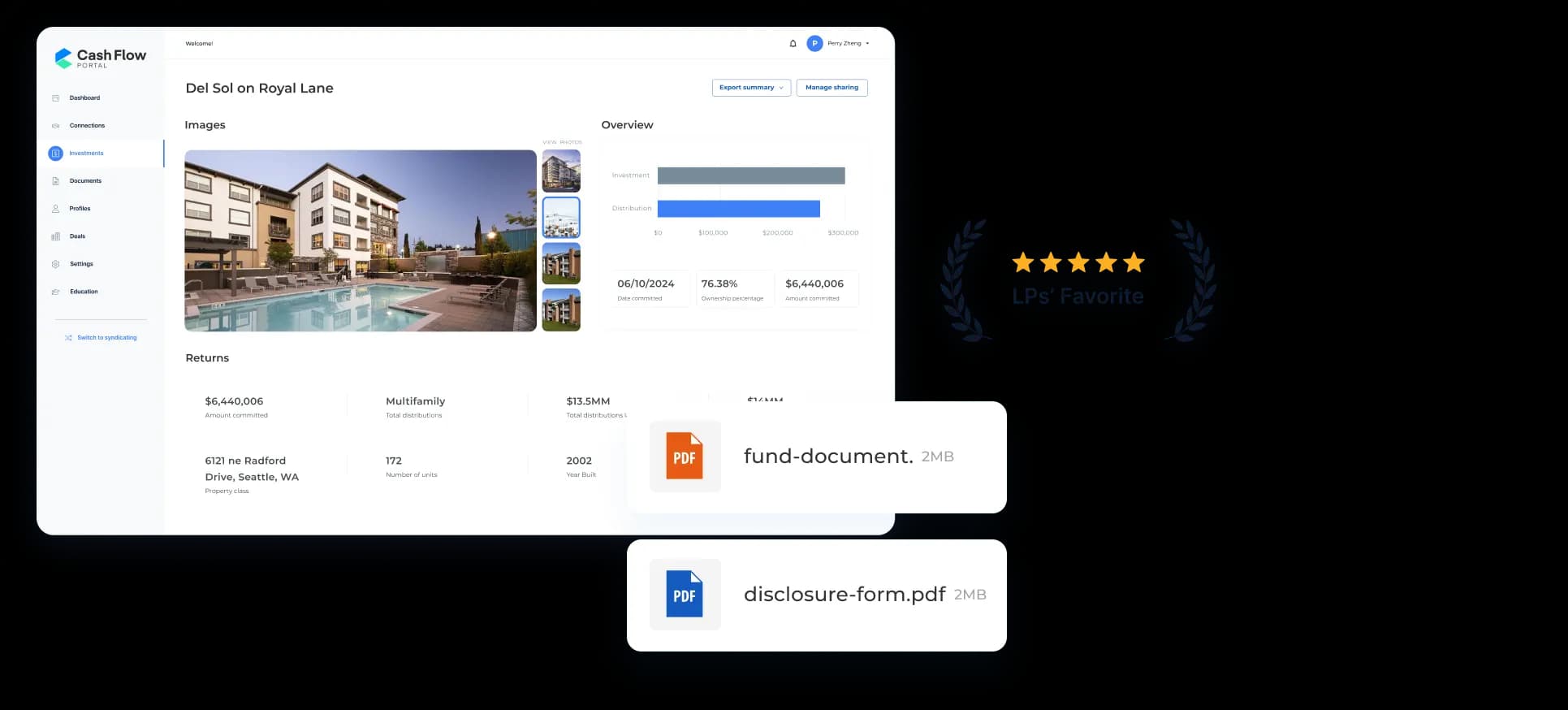
Task: Click the Profiles person icon
Action: click(x=55, y=209)
